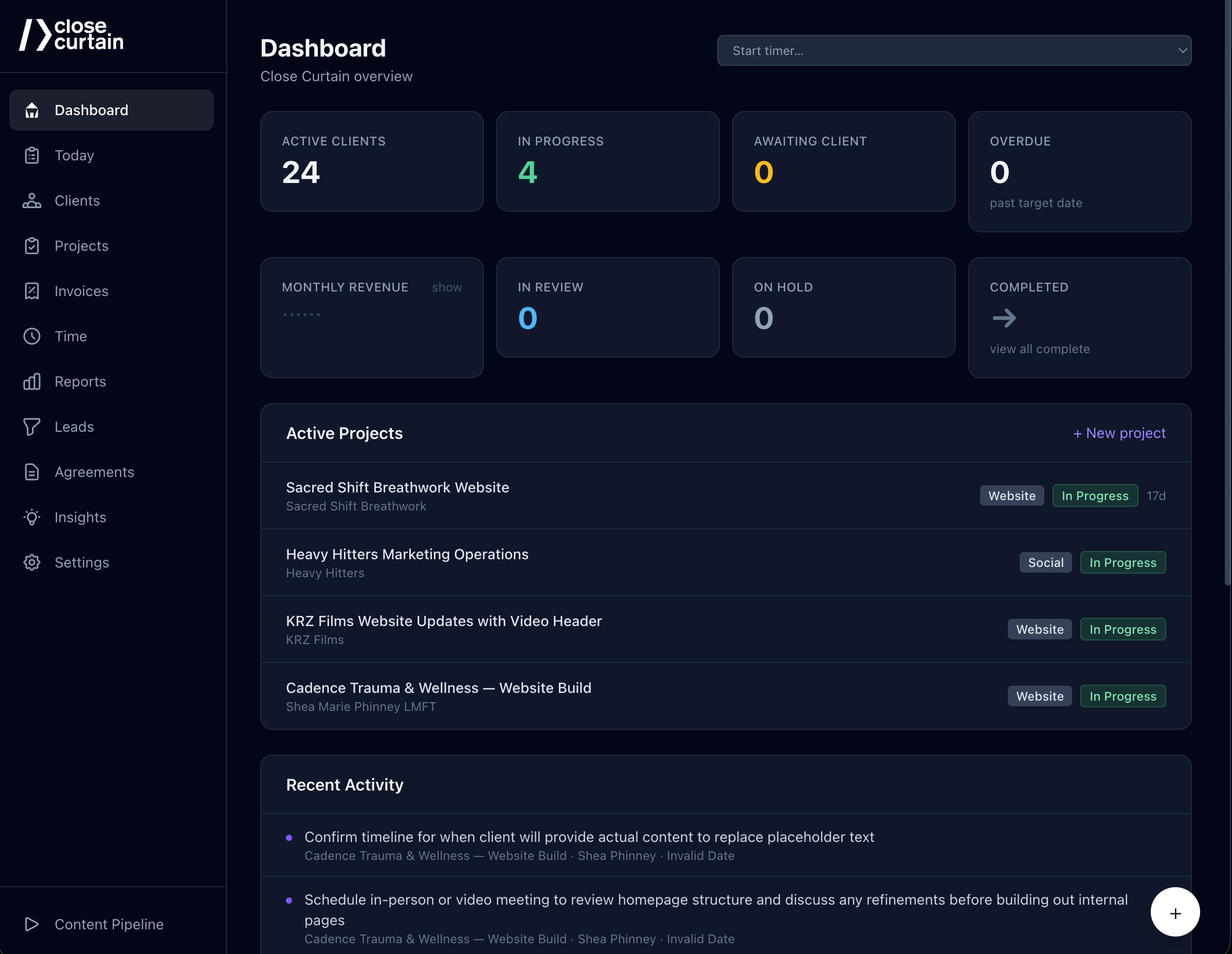Click 'Confirm timeline' recent activity entry
Image resolution: width=1232 pixels, height=954 pixels.
[x=726, y=845]
